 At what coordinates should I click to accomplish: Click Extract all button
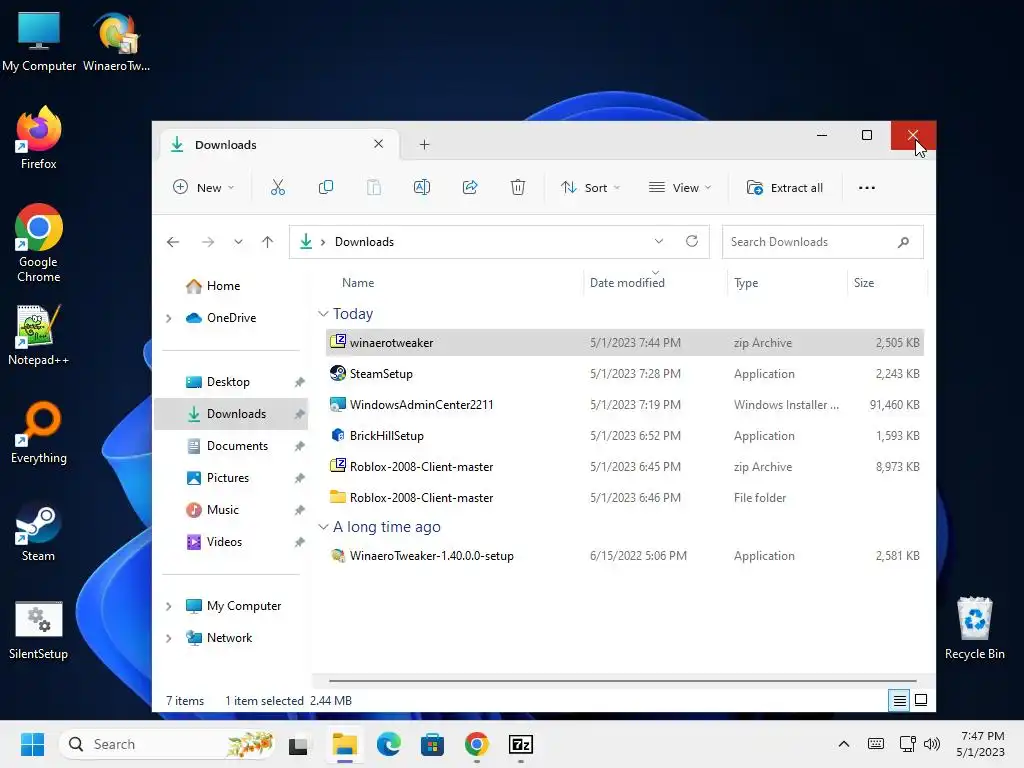(x=785, y=188)
